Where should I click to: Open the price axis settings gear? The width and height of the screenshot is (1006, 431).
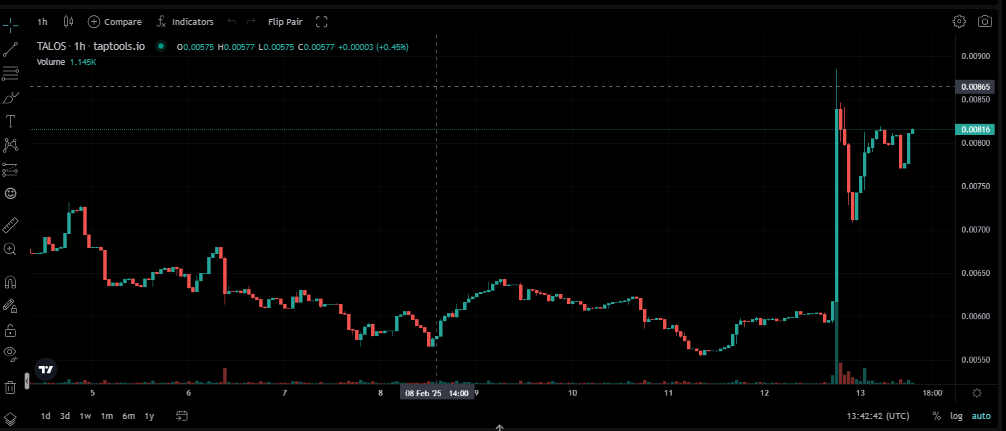click(x=976, y=393)
